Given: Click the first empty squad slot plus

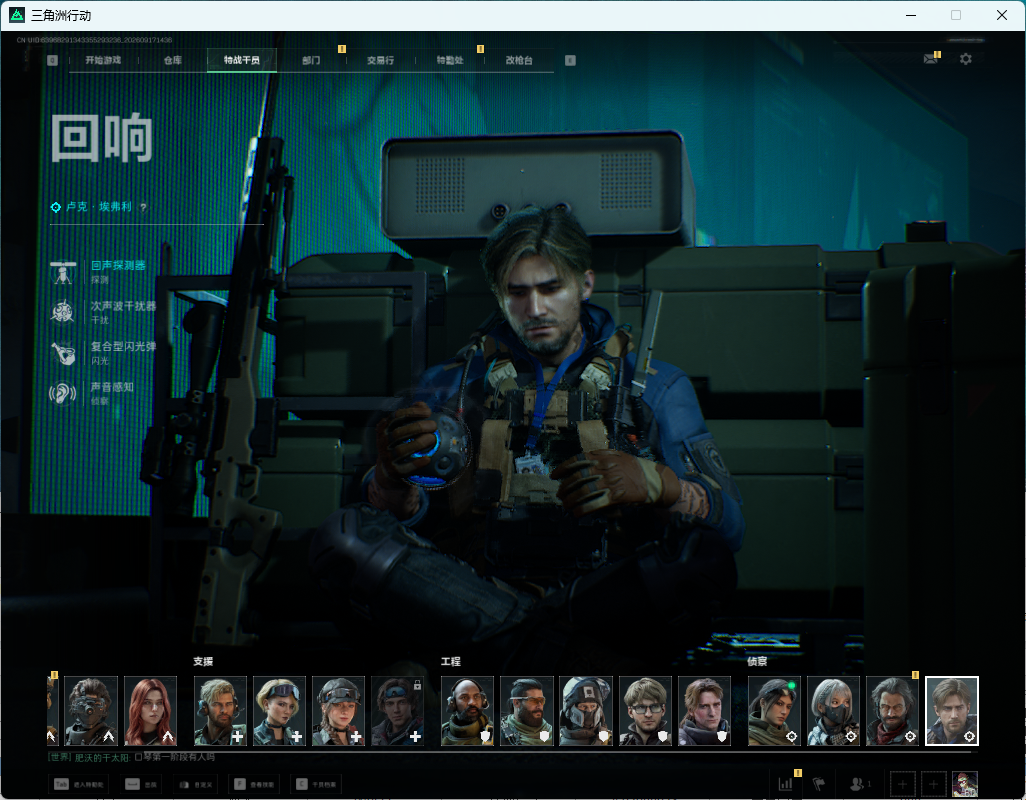Looking at the screenshot, I should pyautogui.click(x=902, y=784).
